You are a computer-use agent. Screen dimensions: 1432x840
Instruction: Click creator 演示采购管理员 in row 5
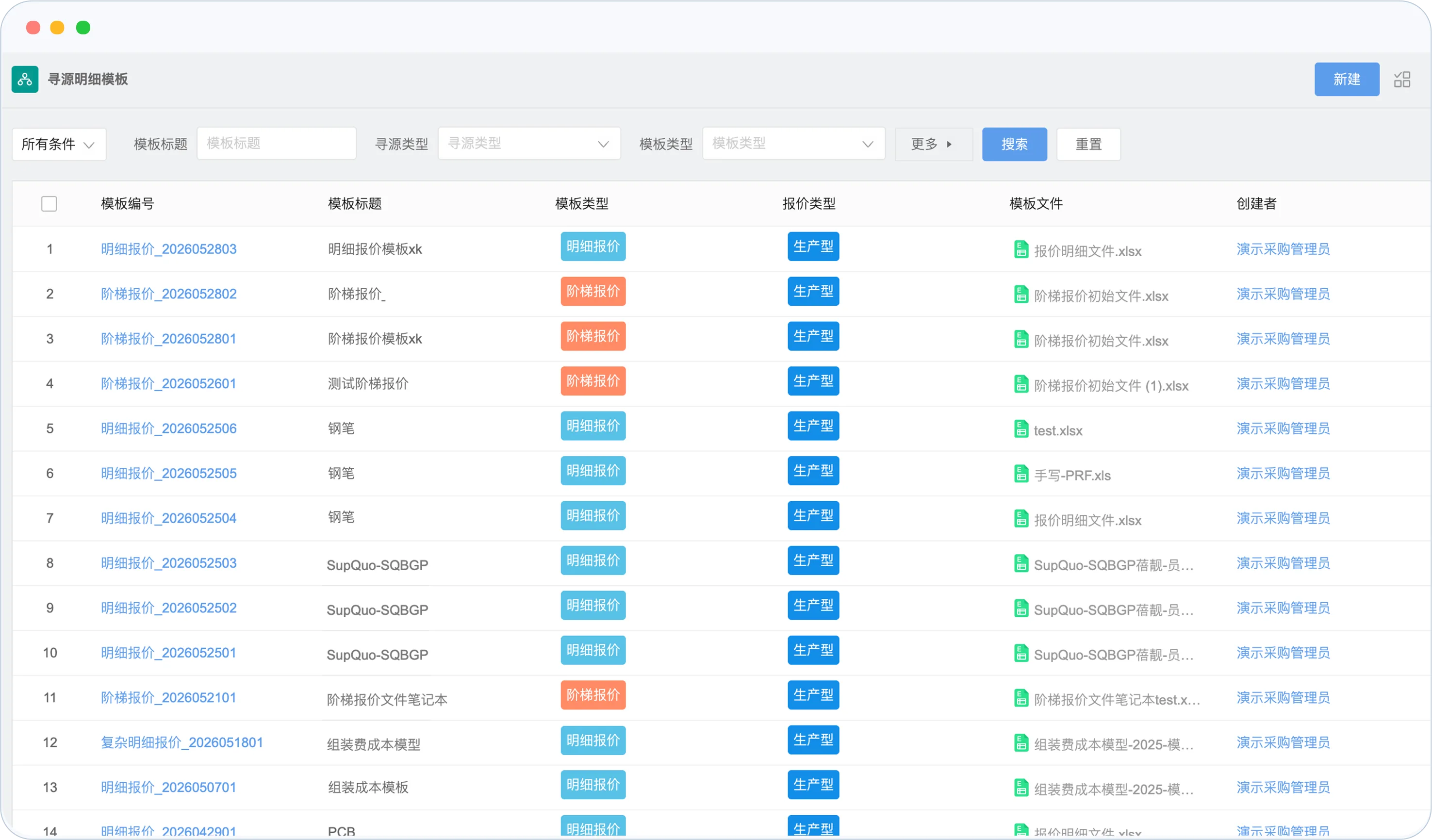[1283, 428]
